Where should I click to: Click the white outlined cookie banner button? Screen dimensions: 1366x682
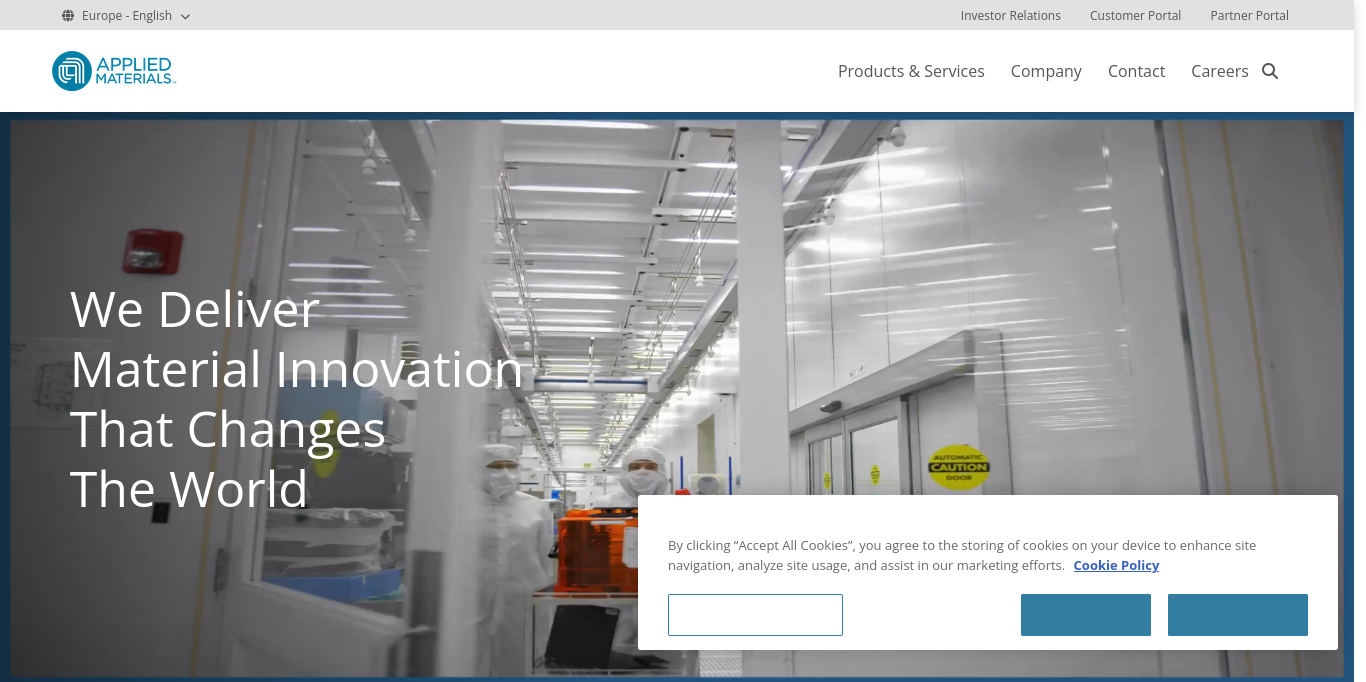click(x=755, y=615)
